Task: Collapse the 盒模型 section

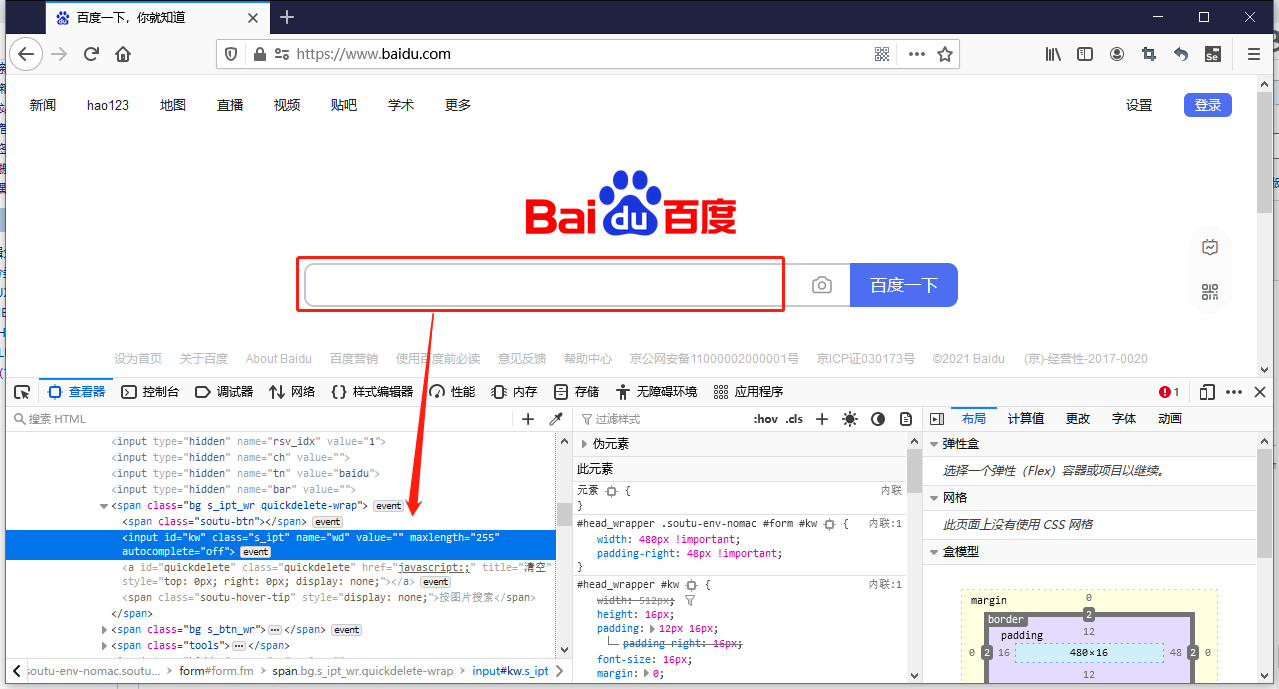Action: coord(935,552)
